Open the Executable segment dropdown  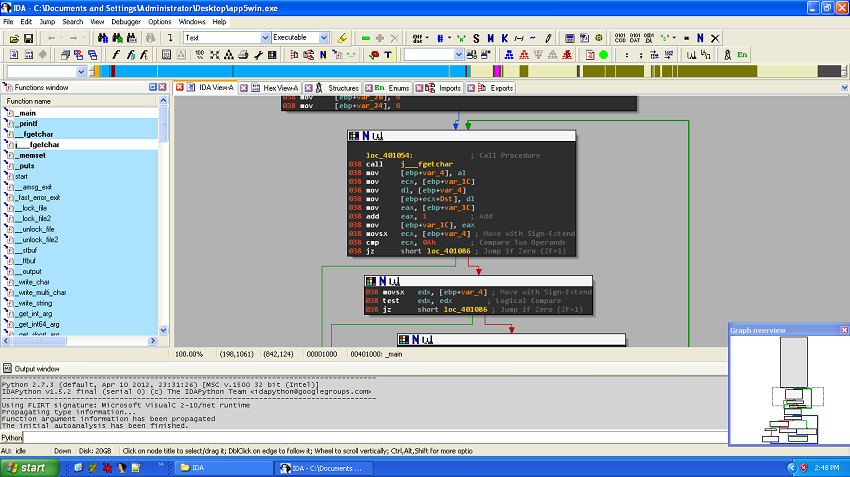click(324, 38)
